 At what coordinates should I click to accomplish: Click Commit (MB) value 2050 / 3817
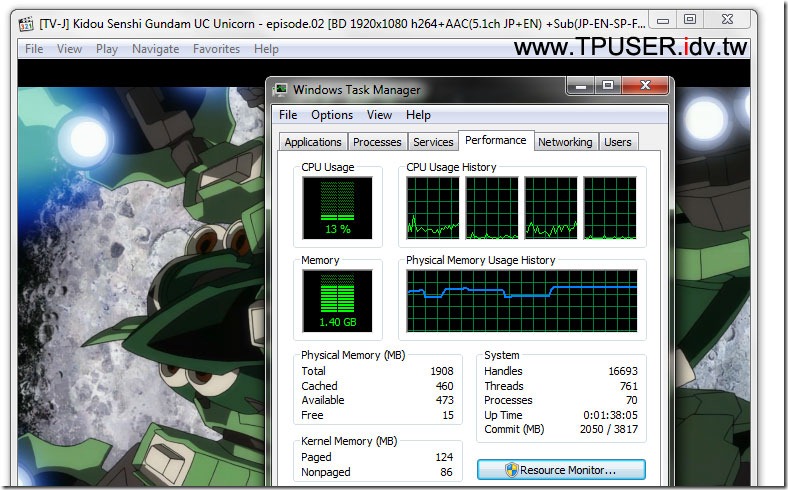[x=609, y=429]
